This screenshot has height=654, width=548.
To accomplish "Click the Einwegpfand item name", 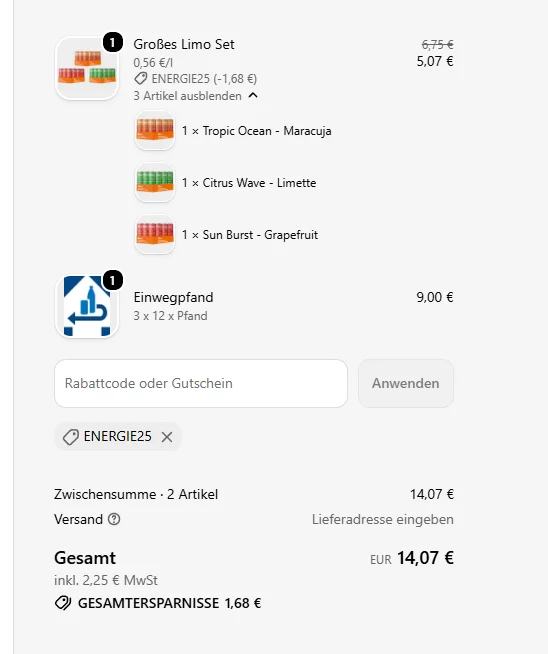I will point(173,297).
